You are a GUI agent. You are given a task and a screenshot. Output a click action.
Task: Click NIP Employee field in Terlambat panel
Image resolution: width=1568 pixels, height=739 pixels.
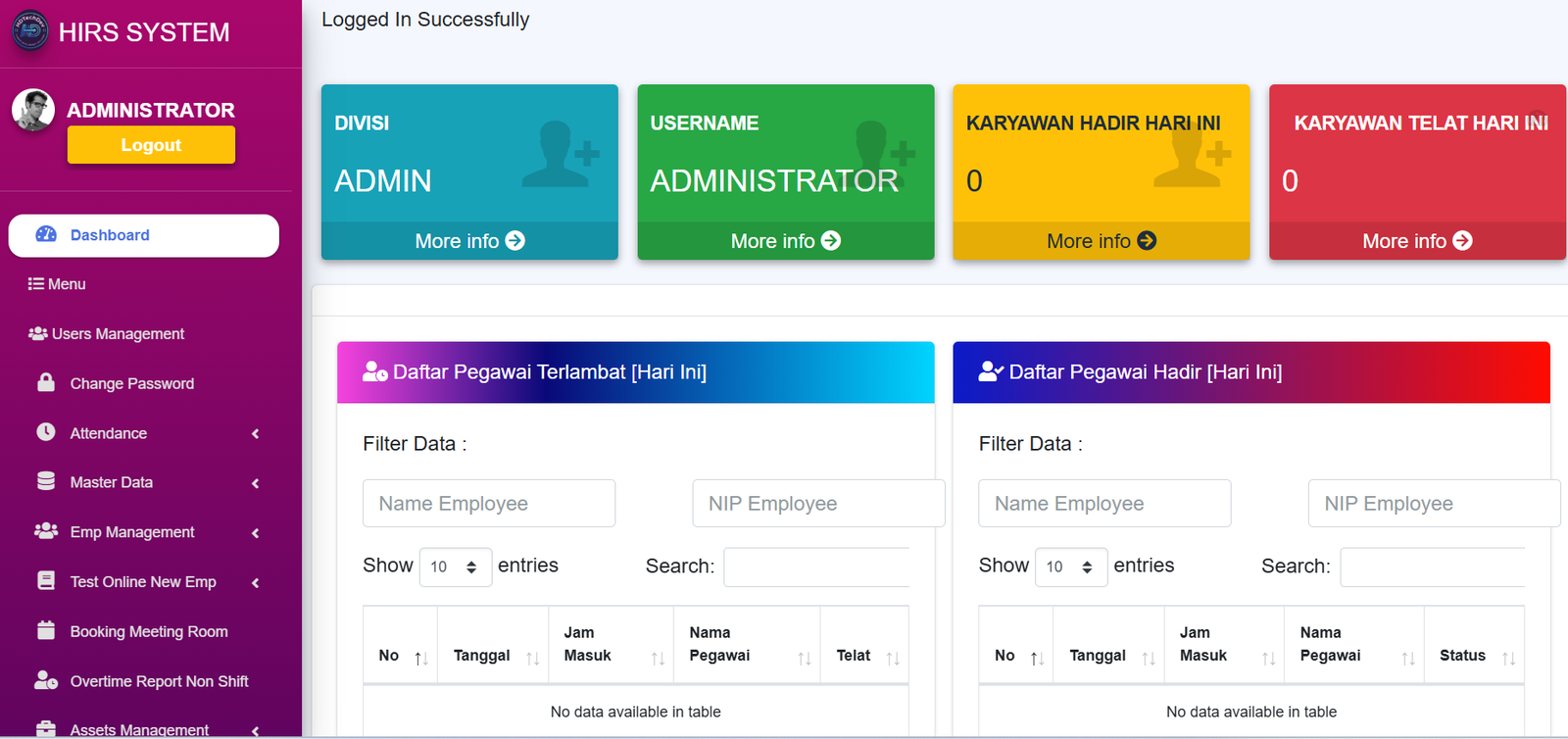tap(818, 504)
